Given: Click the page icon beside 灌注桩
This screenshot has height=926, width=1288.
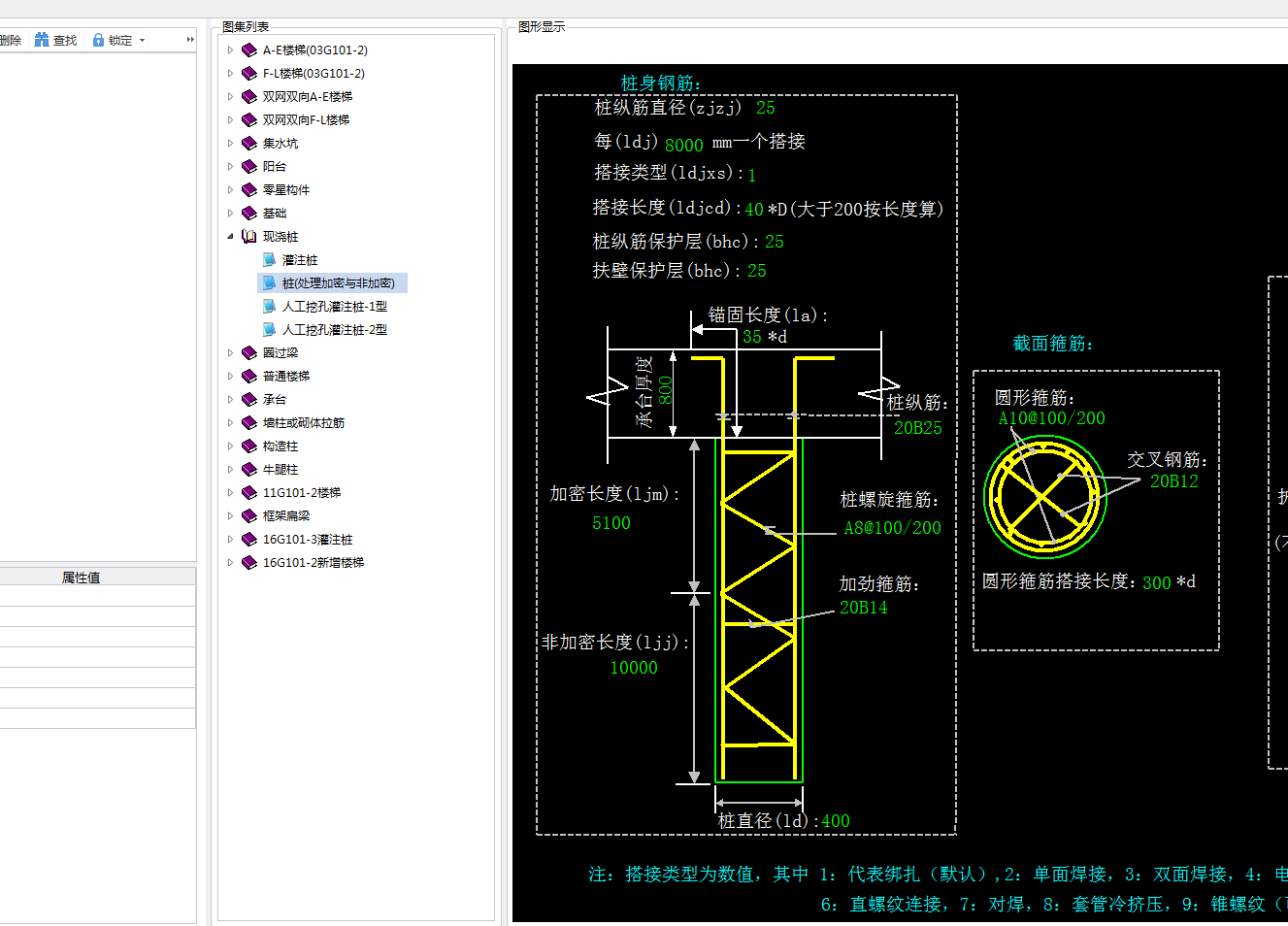Looking at the screenshot, I should pos(269,259).
